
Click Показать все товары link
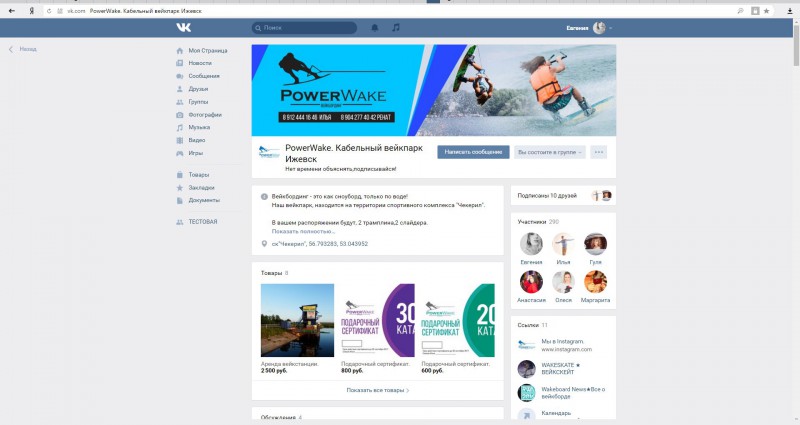[378, 390]
